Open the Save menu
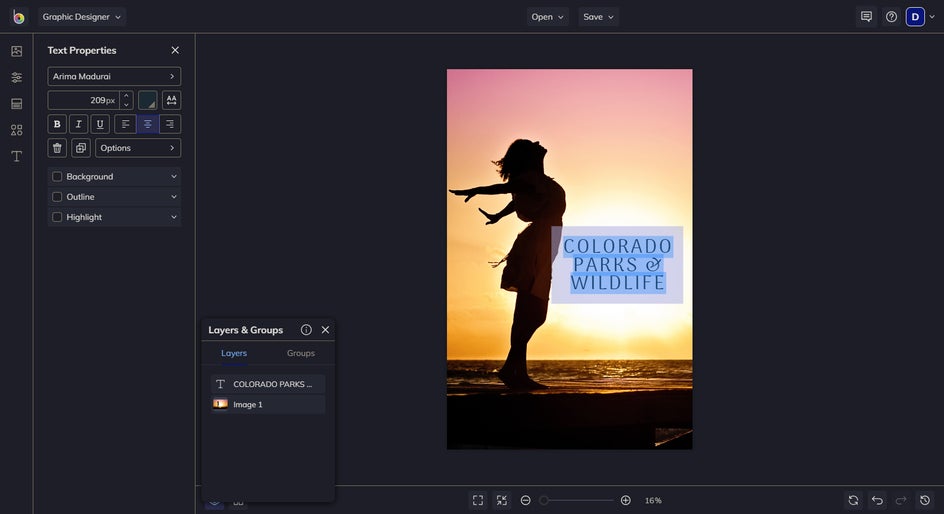The image size is (944, 514). point(598,17)
